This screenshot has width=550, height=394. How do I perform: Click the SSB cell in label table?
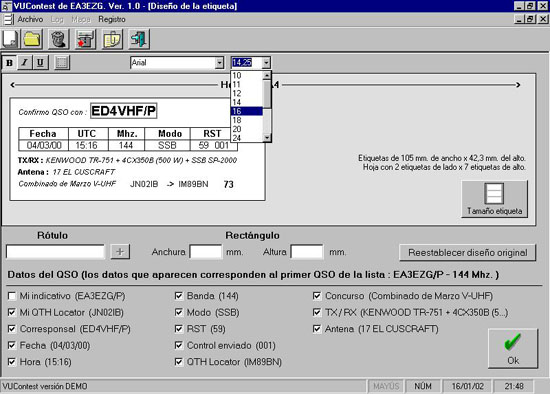click(x=167, y=145)
